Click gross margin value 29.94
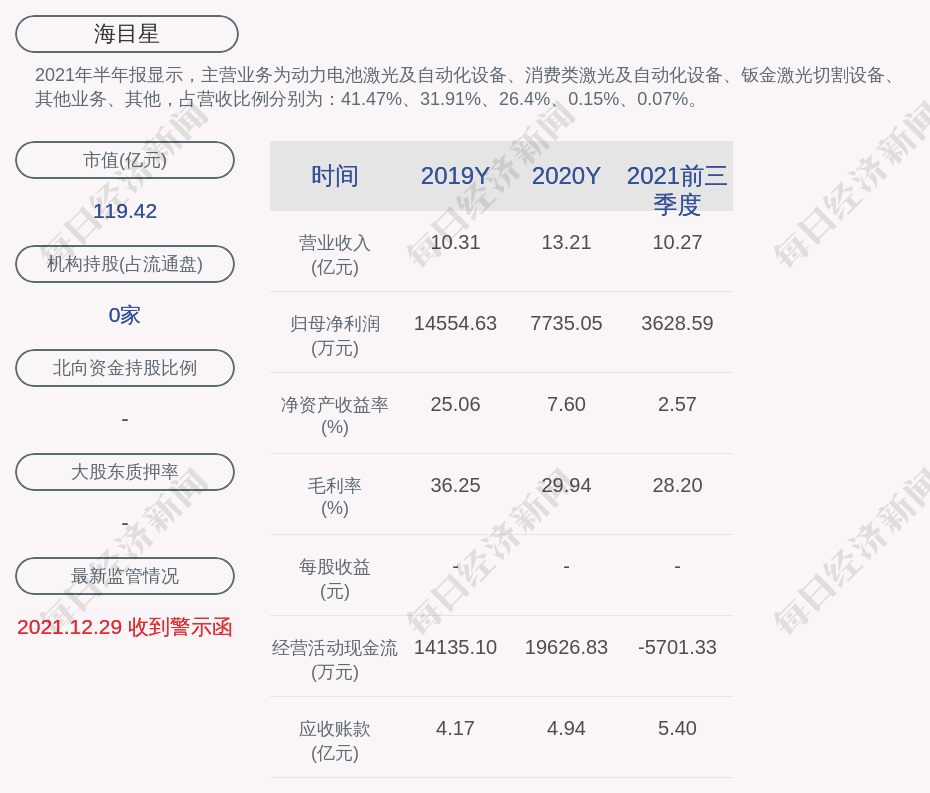The height and width of the screenshot is (793, 930). click(x=566, y=485)
